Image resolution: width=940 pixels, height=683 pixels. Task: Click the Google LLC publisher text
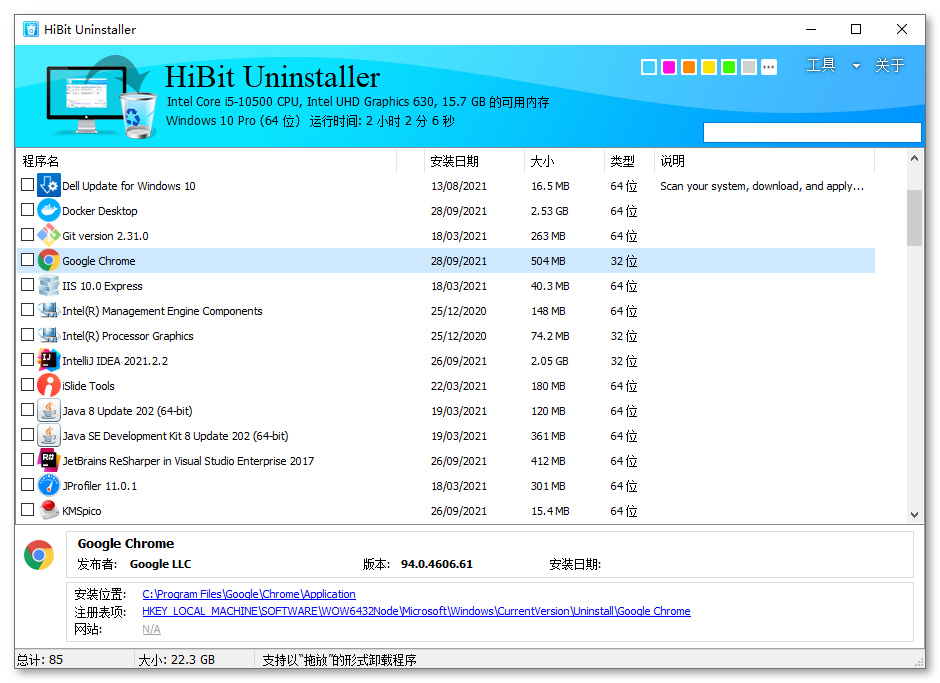tap(160, 564)
